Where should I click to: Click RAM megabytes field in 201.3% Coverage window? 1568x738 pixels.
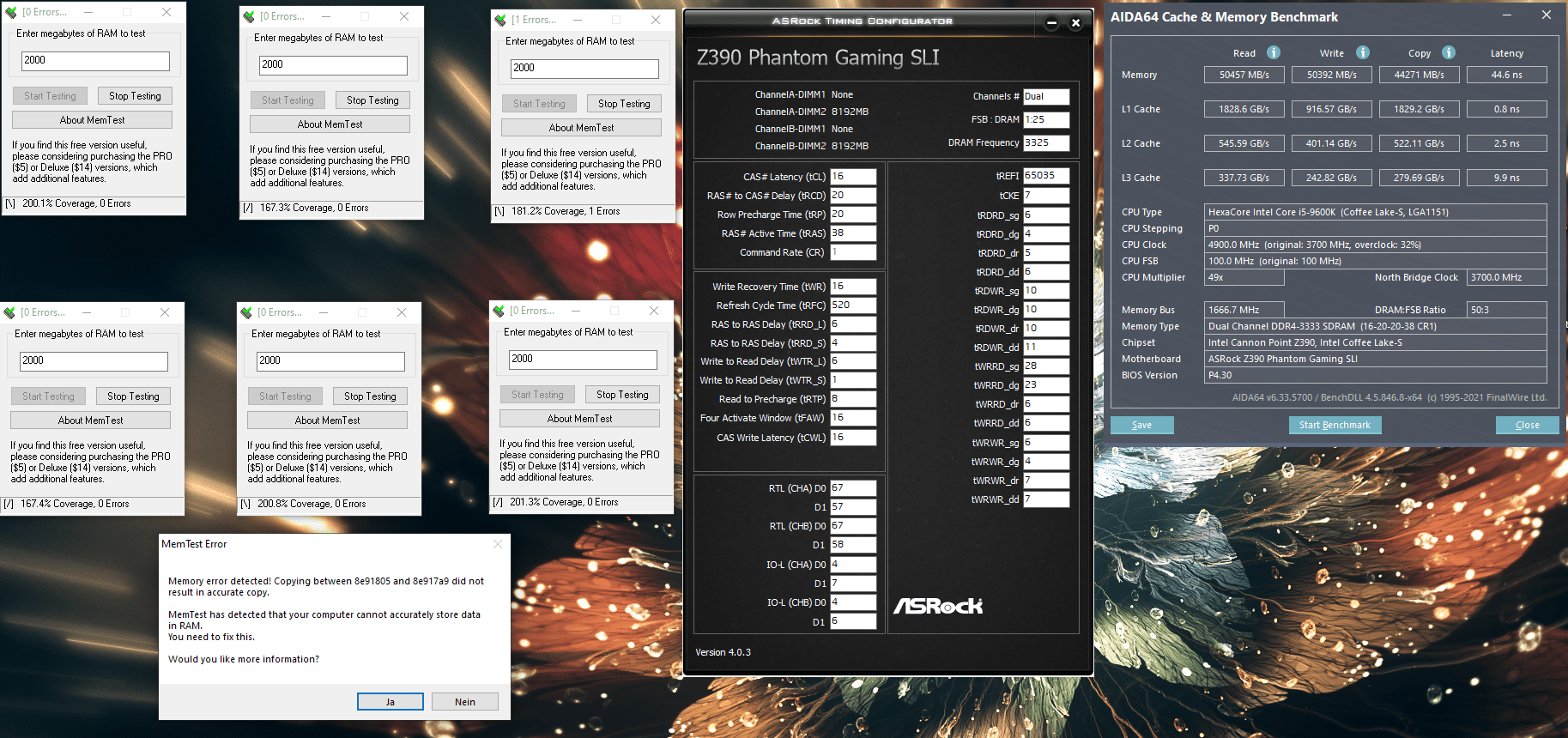pos(583,360)
